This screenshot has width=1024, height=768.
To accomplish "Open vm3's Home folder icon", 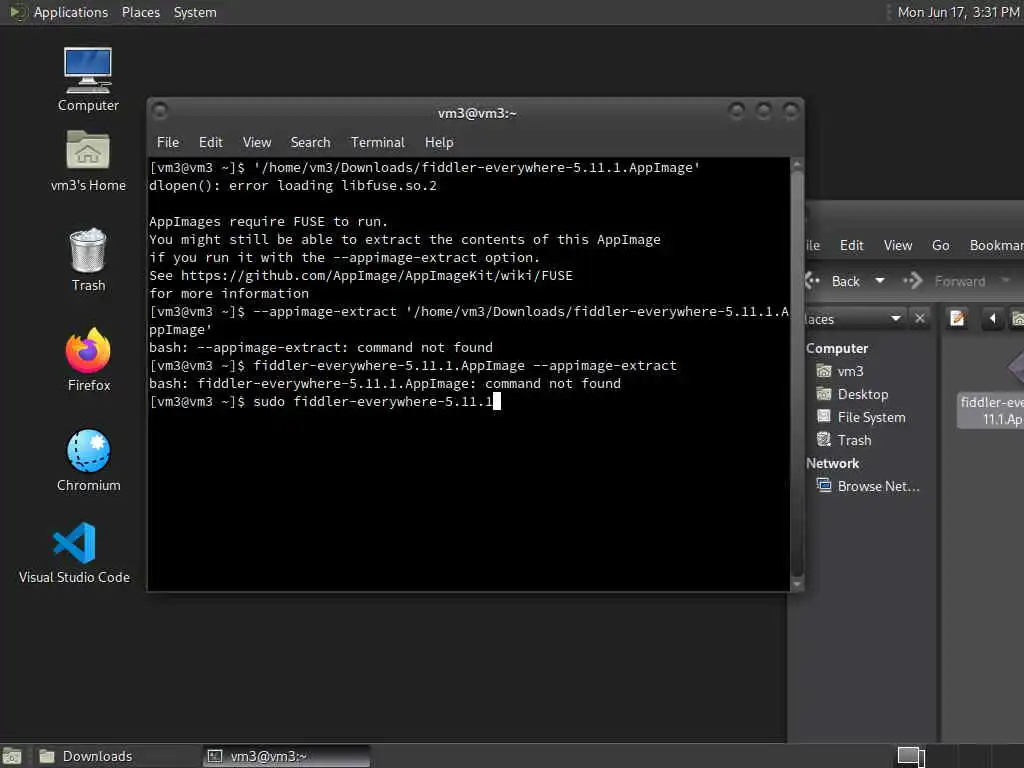I will tap(88, 161).
